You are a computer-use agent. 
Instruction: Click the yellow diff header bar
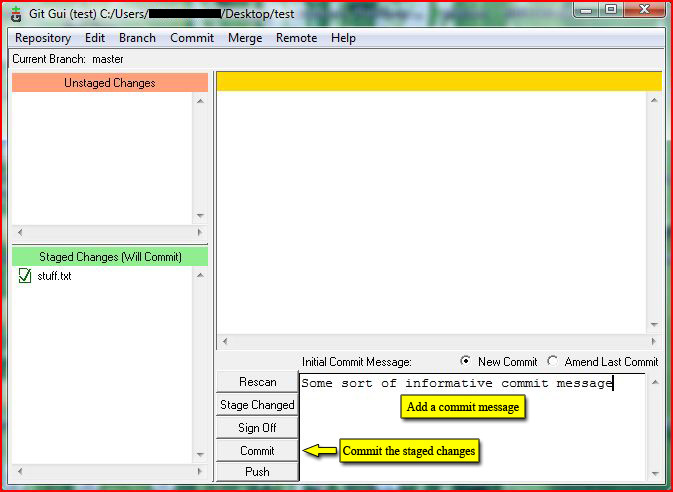pyautogui.click(x=439, y=81)
